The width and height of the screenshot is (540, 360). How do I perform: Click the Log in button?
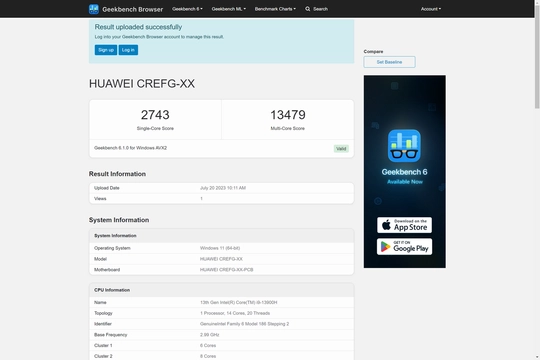(128, 50)
